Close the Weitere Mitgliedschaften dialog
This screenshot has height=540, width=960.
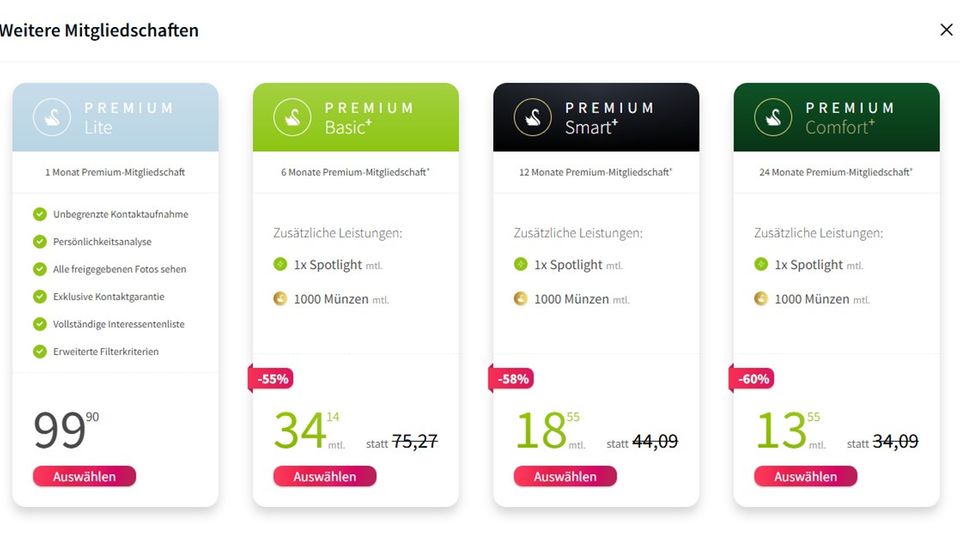pyautogui.click(x=946, y=30)
